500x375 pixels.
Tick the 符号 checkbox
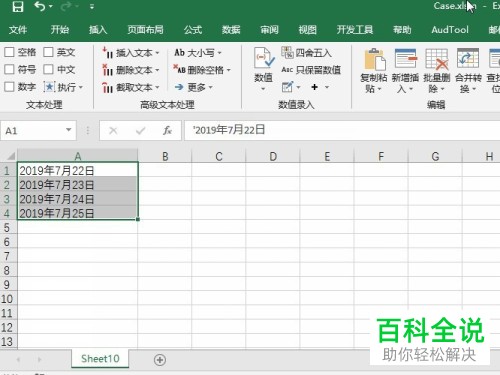point(9,69)
